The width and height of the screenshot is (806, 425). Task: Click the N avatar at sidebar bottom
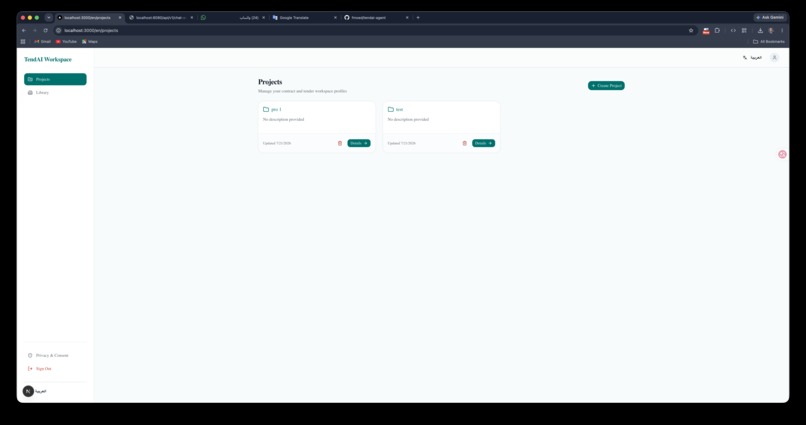click(x=28, y=391)
